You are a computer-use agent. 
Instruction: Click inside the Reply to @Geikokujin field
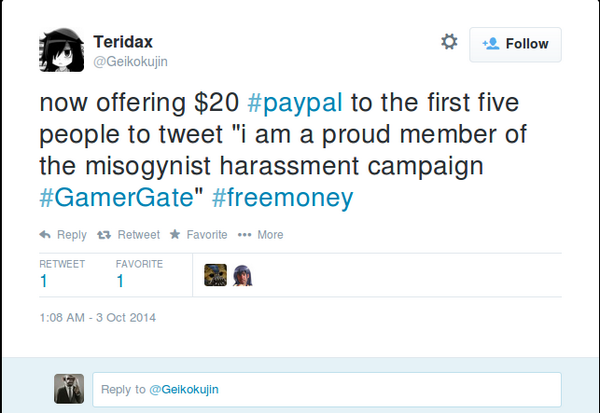tap(326, 388)
